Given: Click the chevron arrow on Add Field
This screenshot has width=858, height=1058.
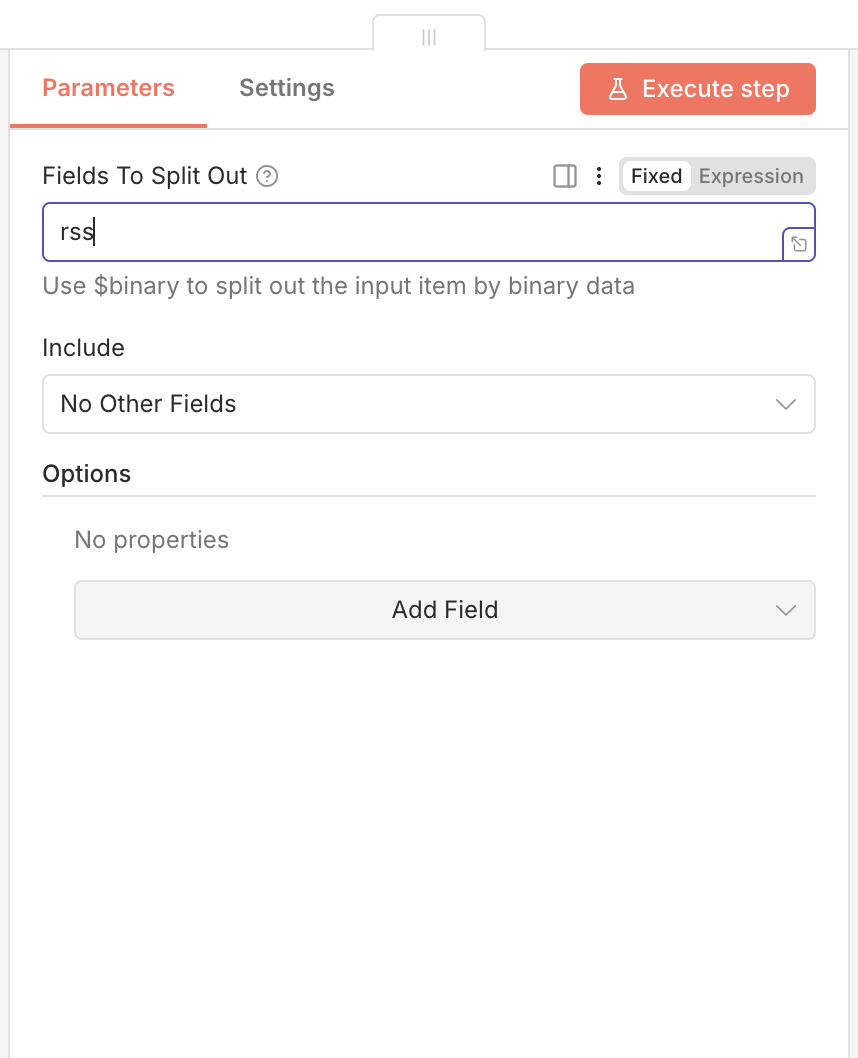Looking at the screenshot, I should point(786,610).
